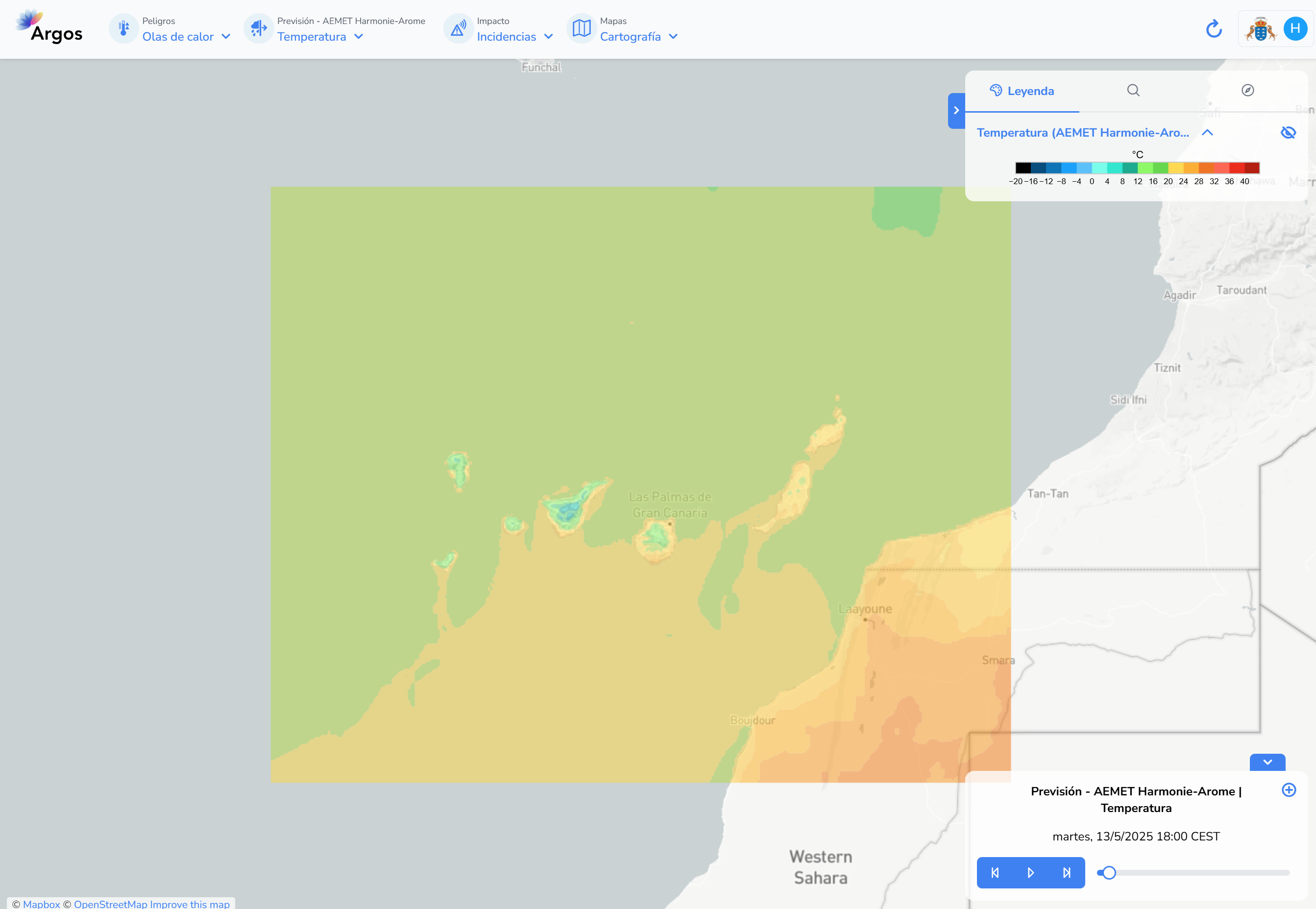Click the Tiznit map label
Image resolution: width=1316 pixels, height=909 pixels.
[x=1167, y=368]
